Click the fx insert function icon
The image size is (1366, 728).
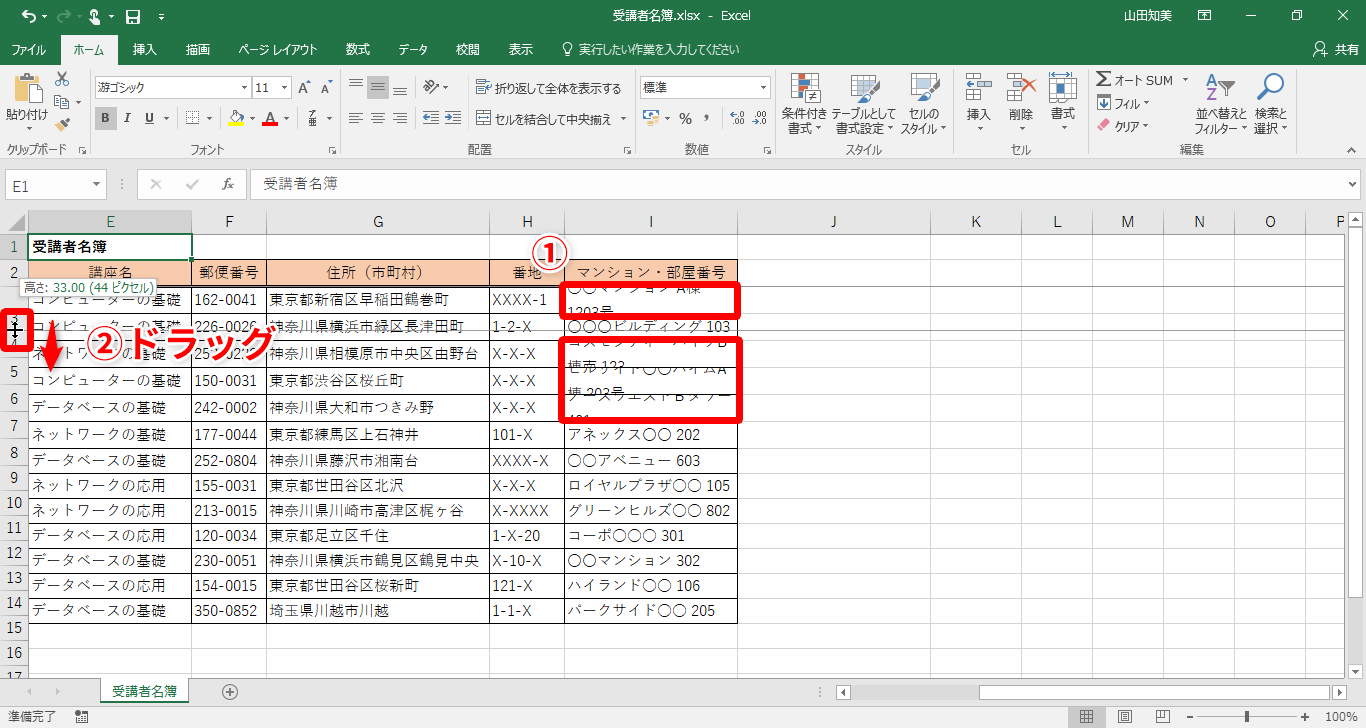click(228, 185)
